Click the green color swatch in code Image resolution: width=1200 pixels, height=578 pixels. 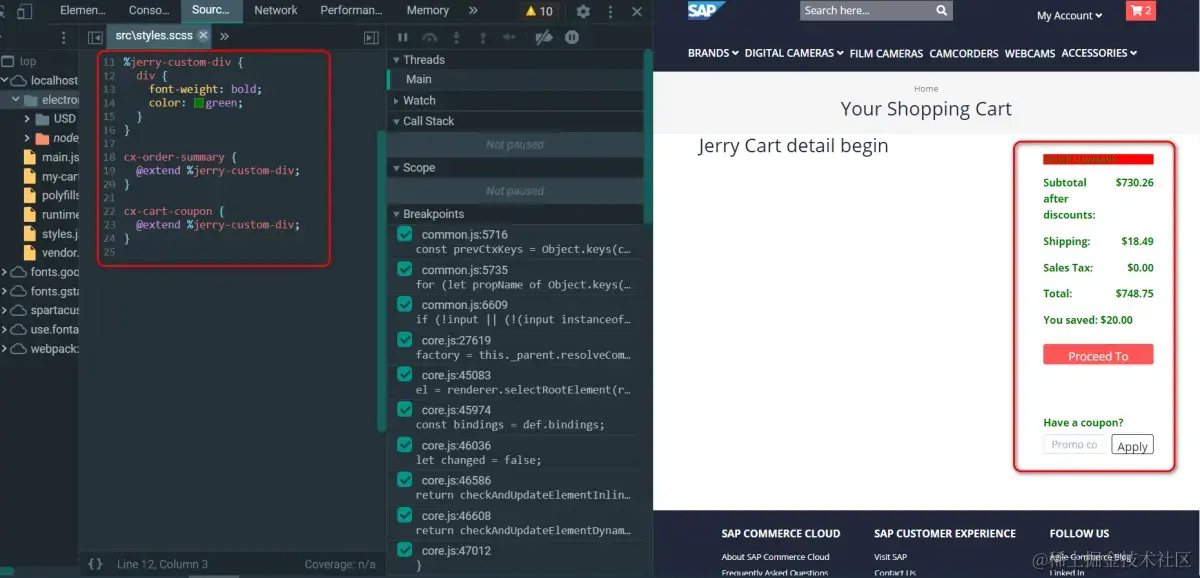tap(198, 103)
